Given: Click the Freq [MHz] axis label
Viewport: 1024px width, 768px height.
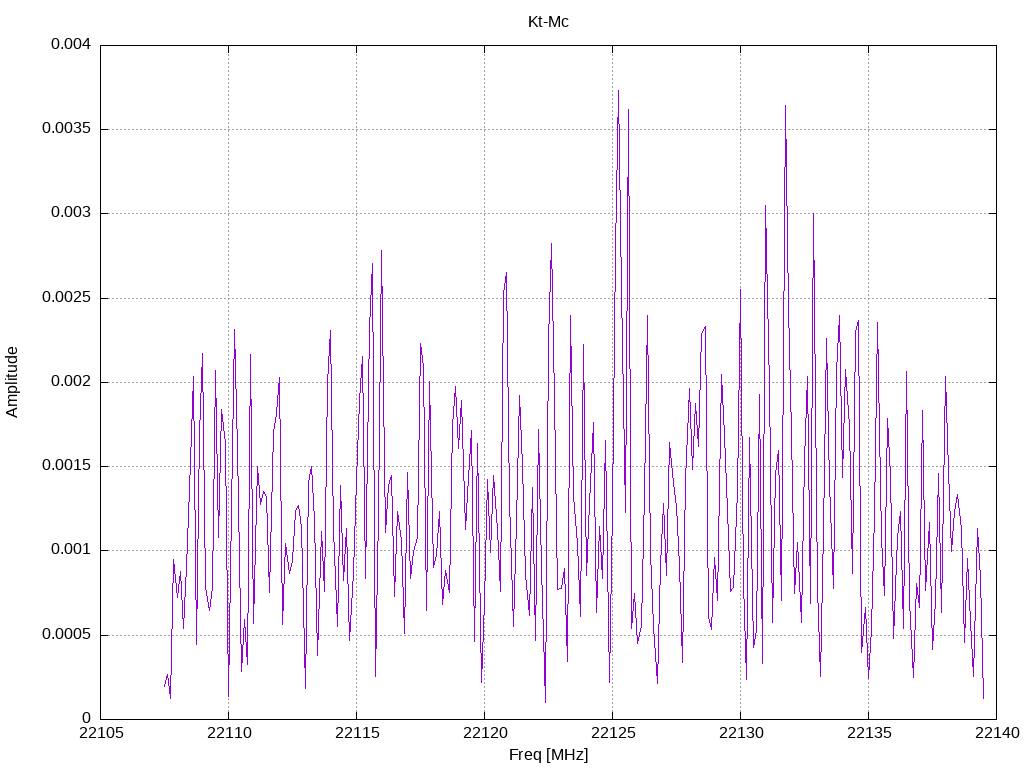Looking at the screenshot, I should (x=548, y=755).
